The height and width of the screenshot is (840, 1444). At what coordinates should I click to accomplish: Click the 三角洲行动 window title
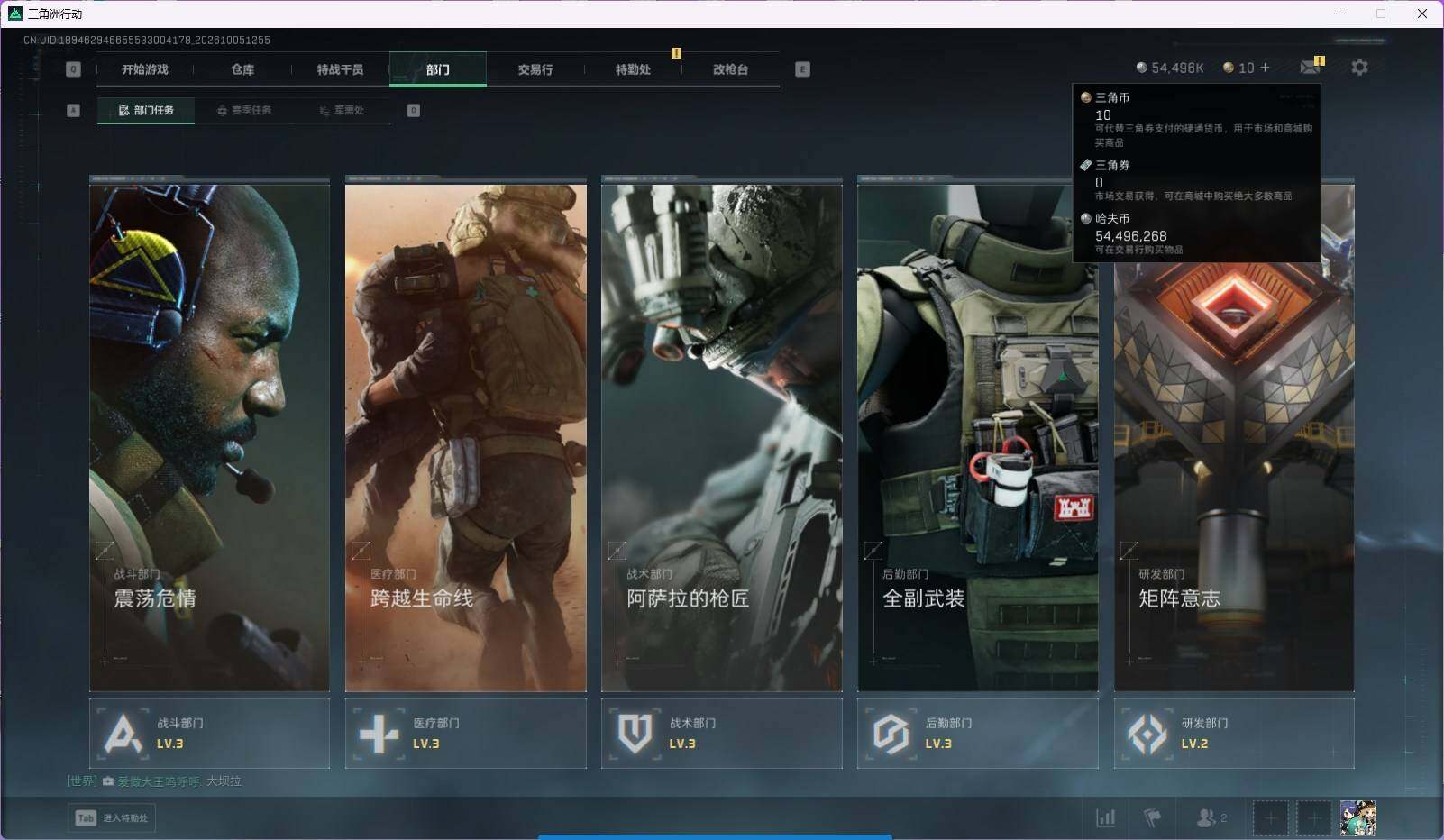point(55,14)
